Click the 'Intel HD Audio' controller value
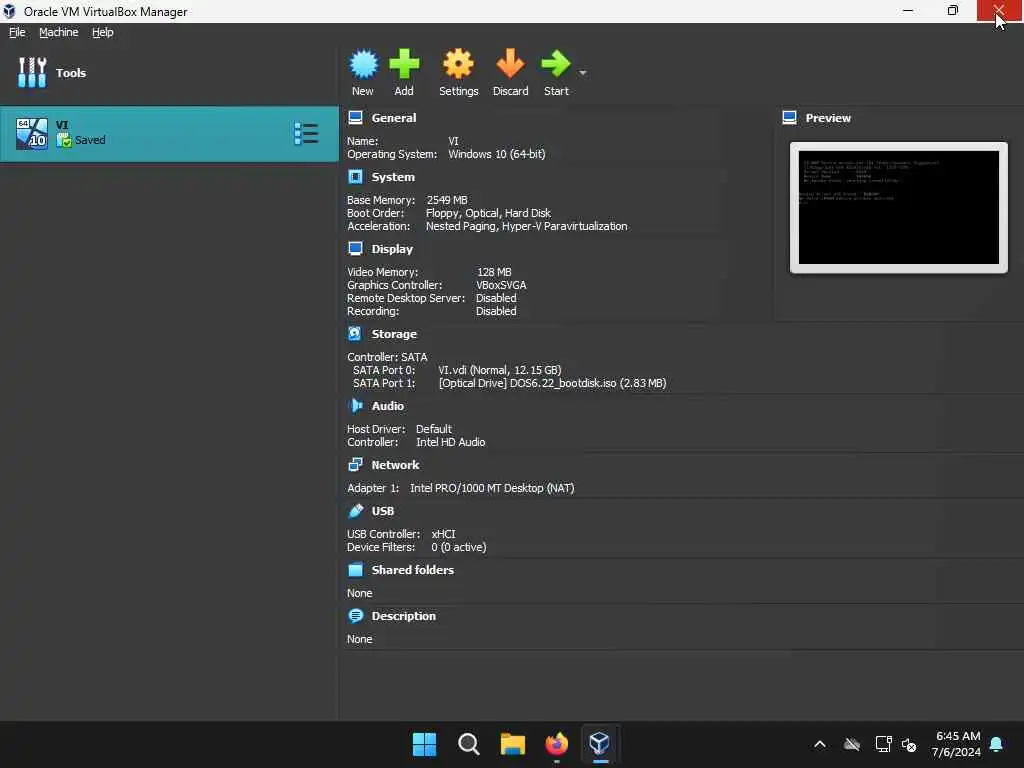This screenshot has height=768, width=1024. 451,442
